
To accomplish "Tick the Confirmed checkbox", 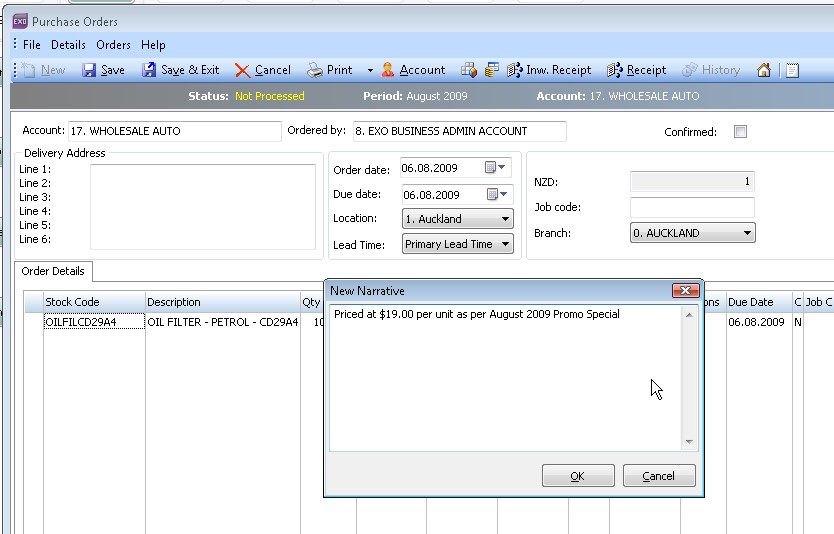I will (x=740, y=131).
